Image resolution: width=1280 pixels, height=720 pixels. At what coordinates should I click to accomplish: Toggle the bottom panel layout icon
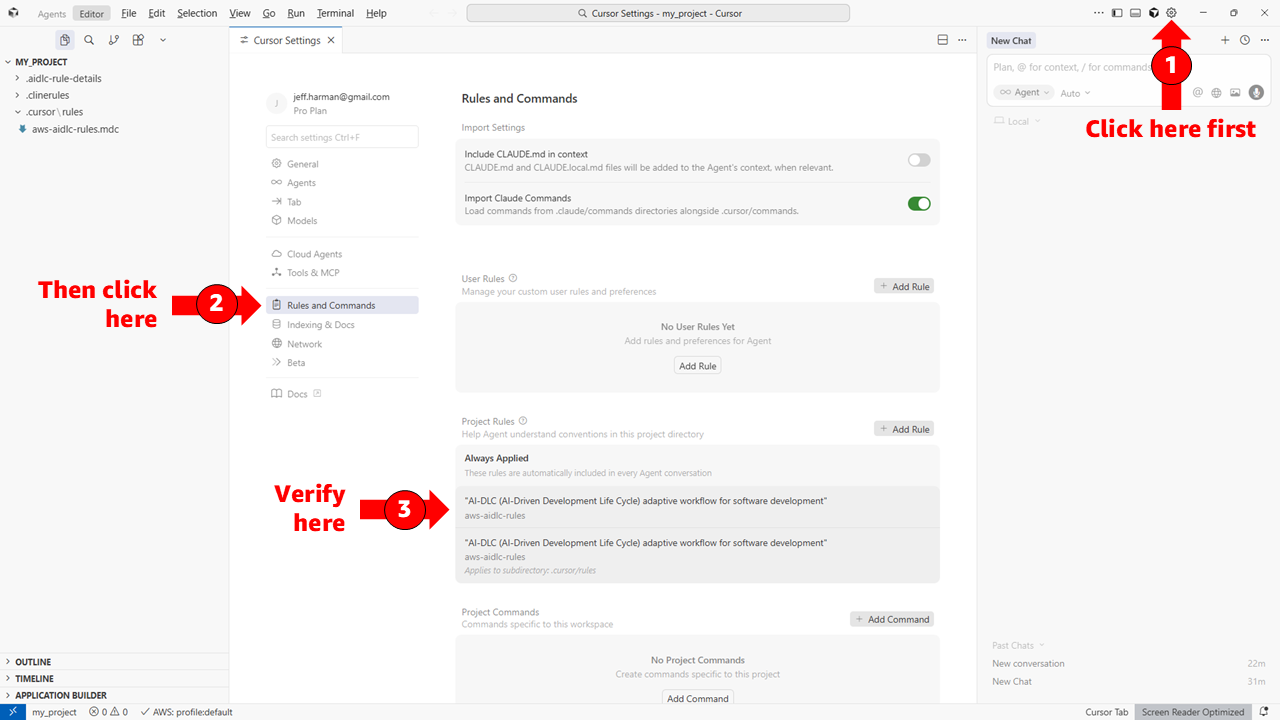(1135, 13)
